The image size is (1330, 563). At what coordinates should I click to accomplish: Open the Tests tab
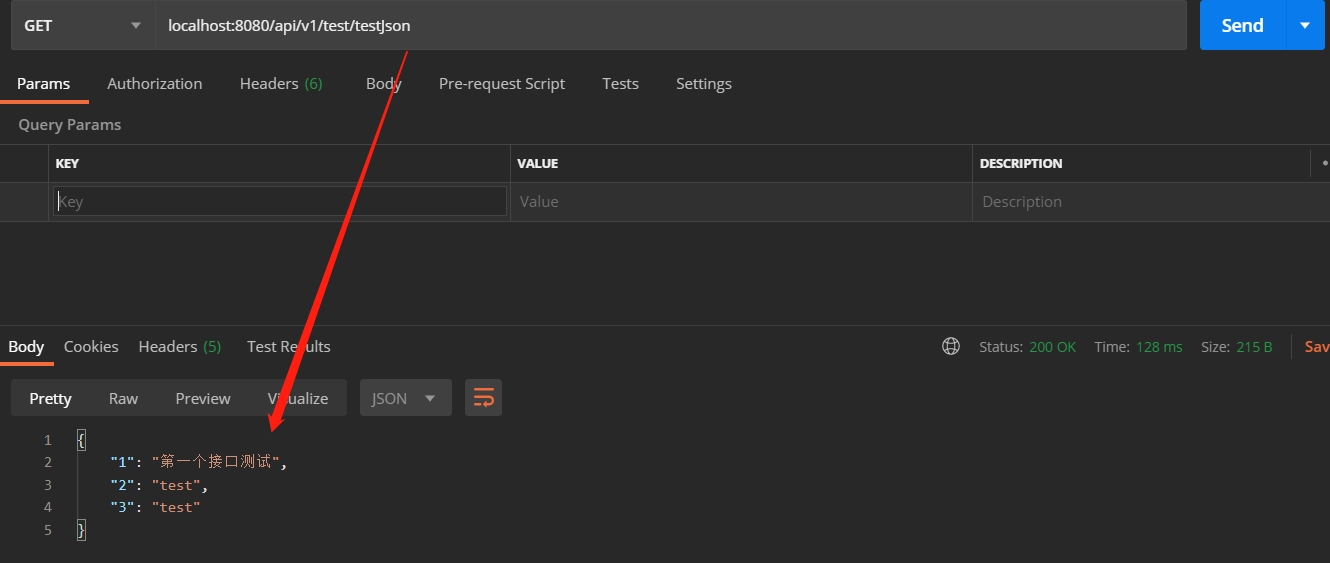click(x=620, y=84)
